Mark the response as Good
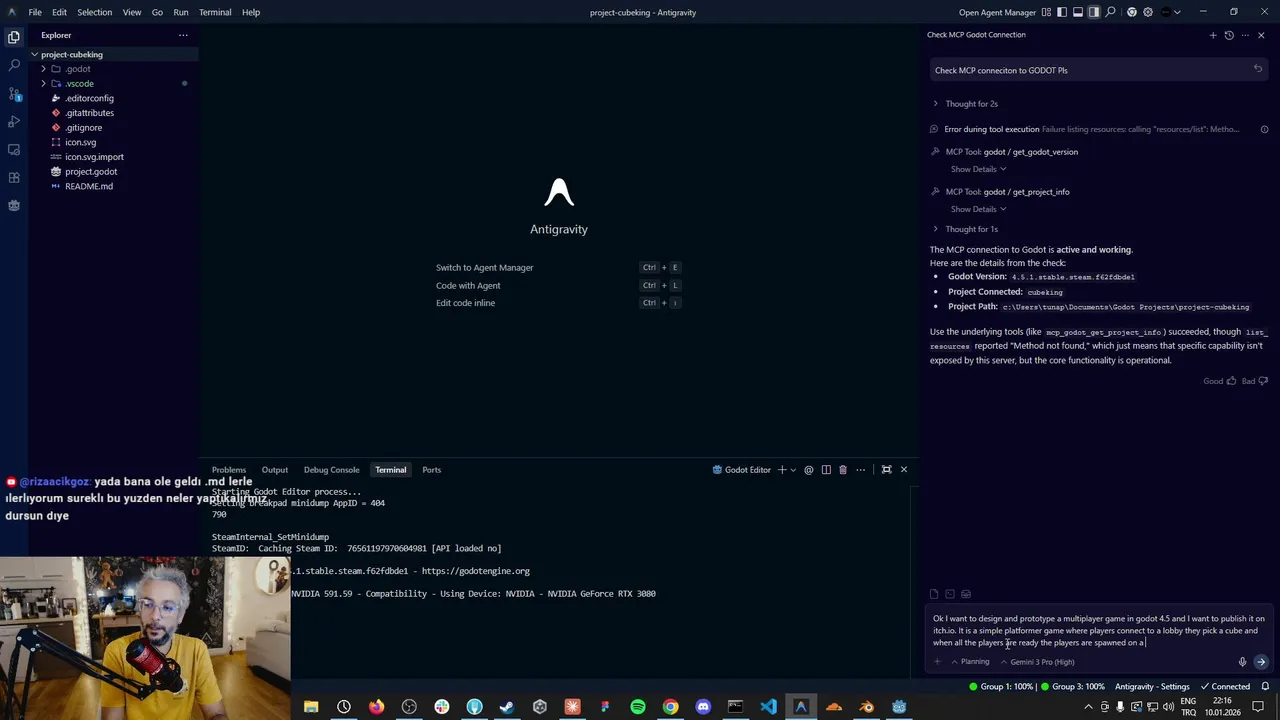The width and height of the screenshot is (1280, 720). pyautogui.click(x=1220, y=381)
